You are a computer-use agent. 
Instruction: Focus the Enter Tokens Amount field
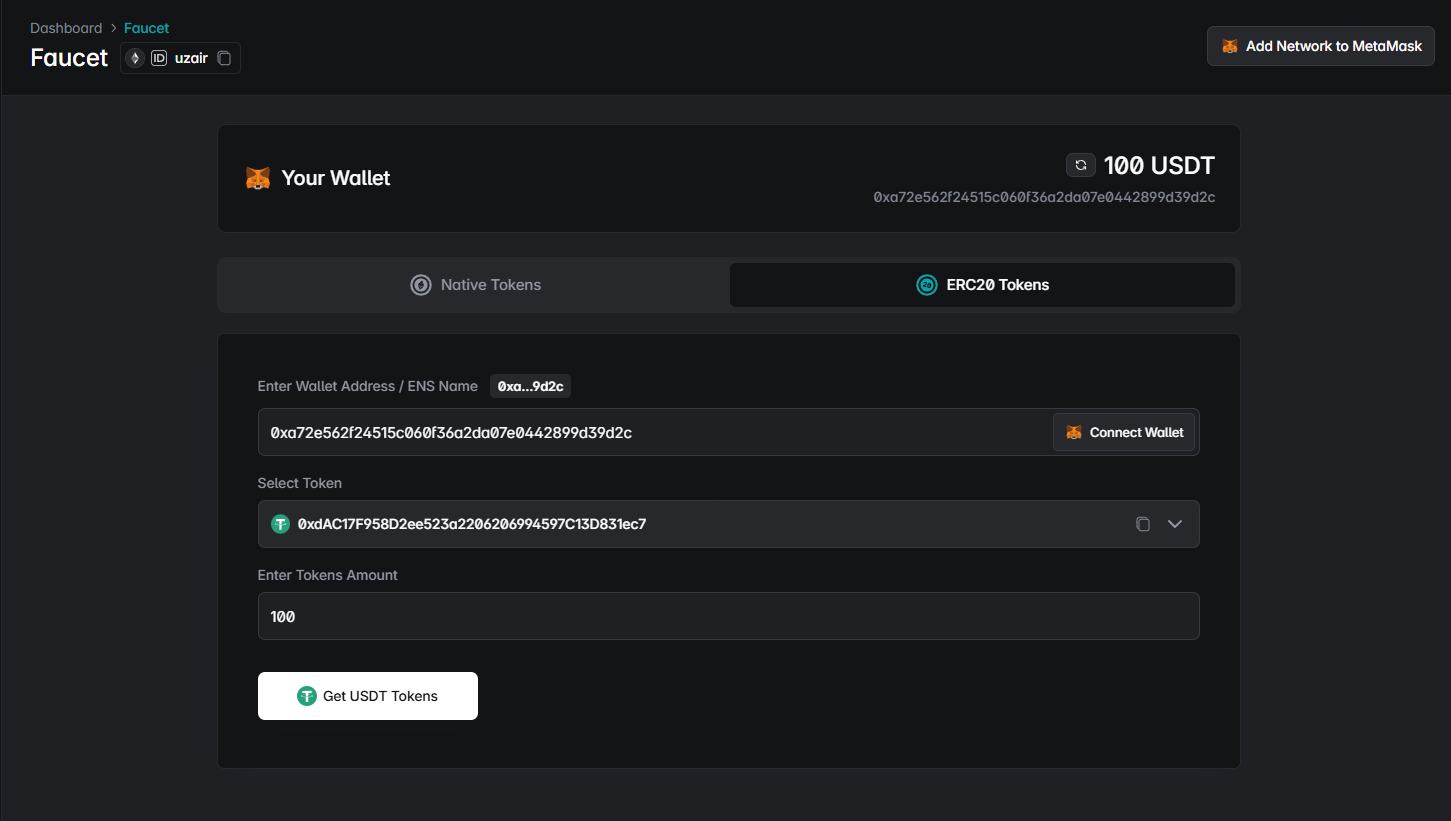[728, 616]
